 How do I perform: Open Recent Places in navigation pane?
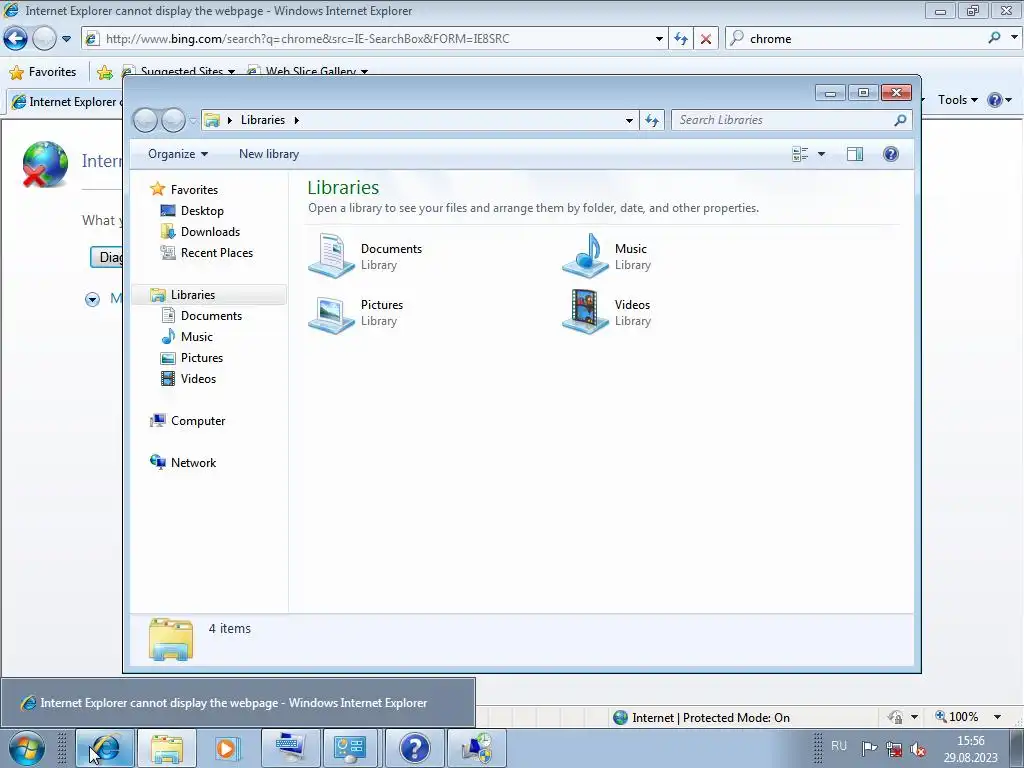click(217, 253)
